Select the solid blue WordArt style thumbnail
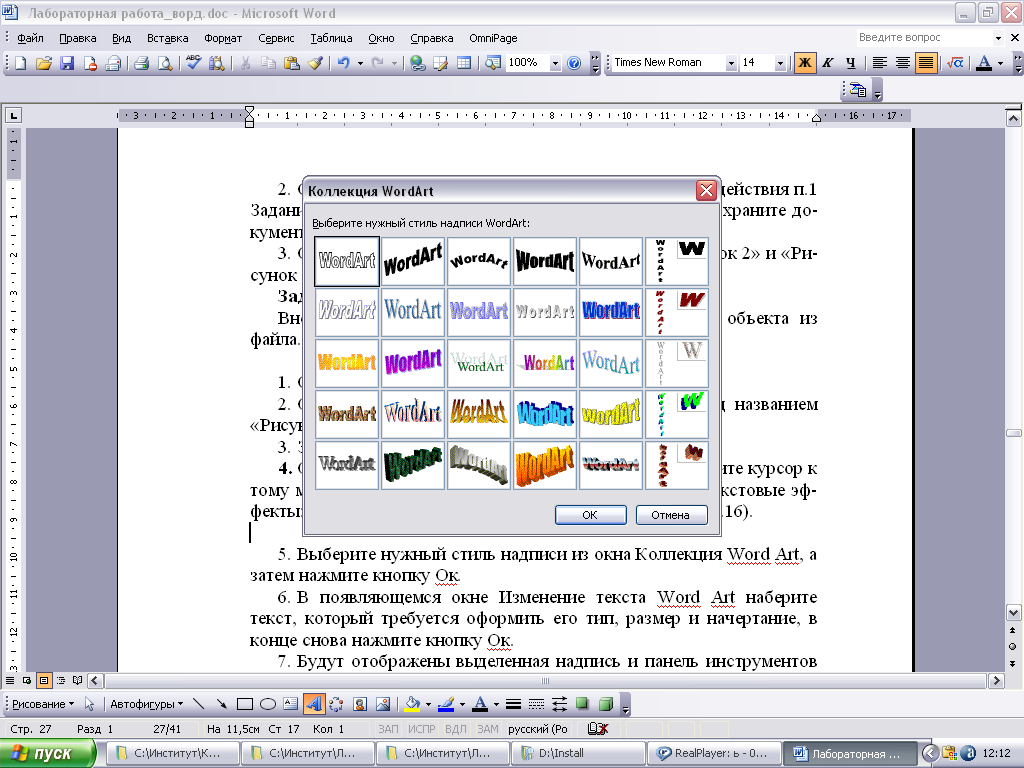This screenshot has height=768, width=1024. pyautogui.click(x=611, y=312)
